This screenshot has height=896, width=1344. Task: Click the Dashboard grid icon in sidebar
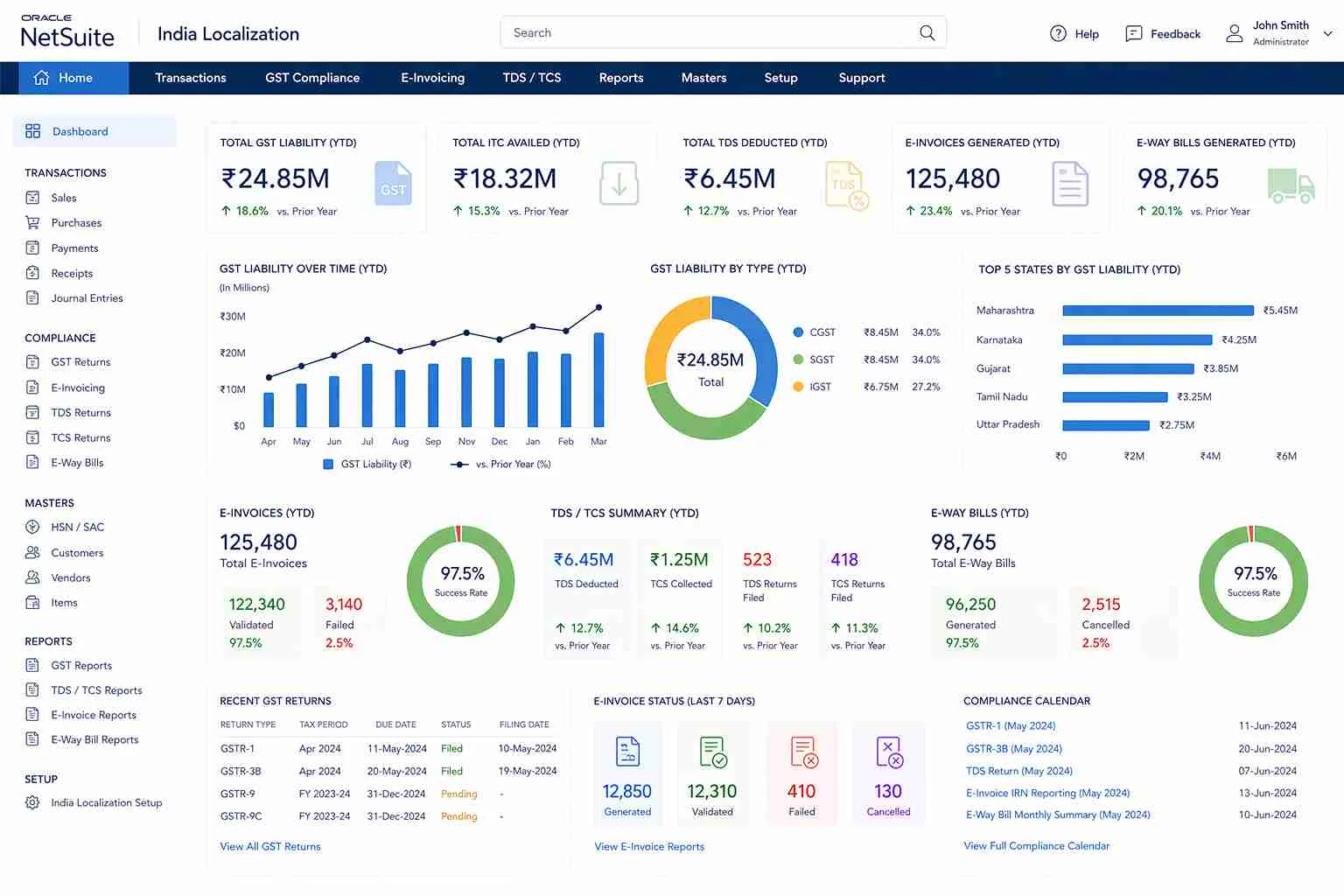pos(33,131)
